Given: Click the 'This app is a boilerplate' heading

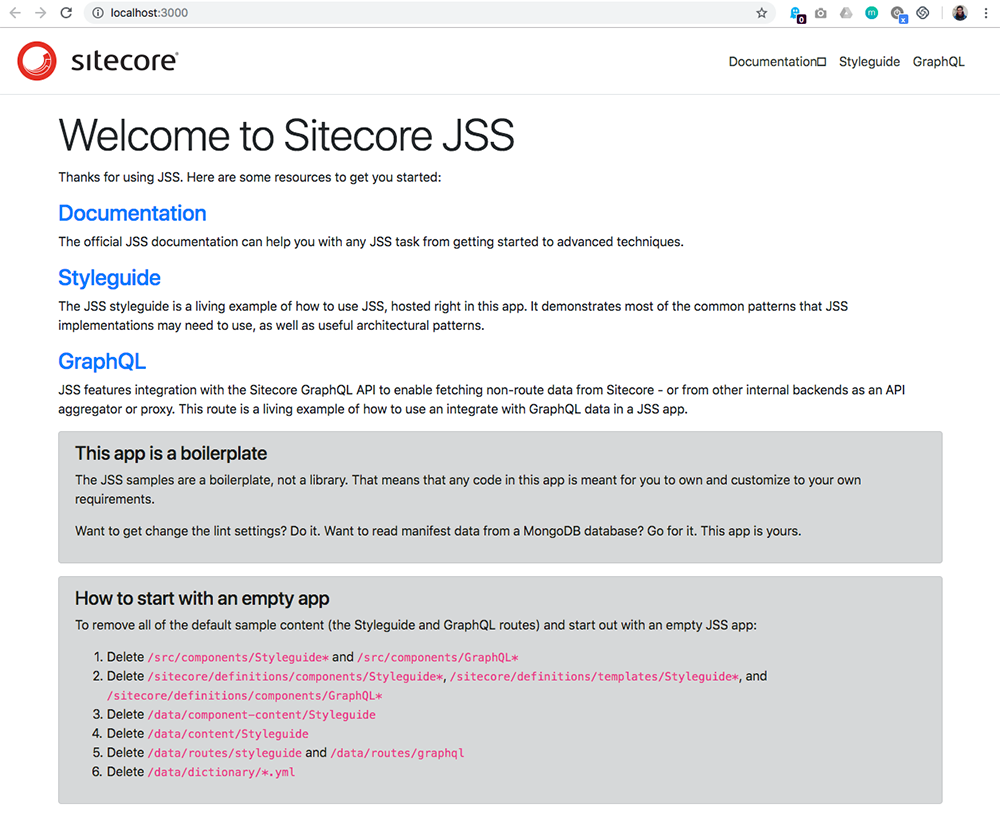Looking at the screenshot, I should point(171,453).
